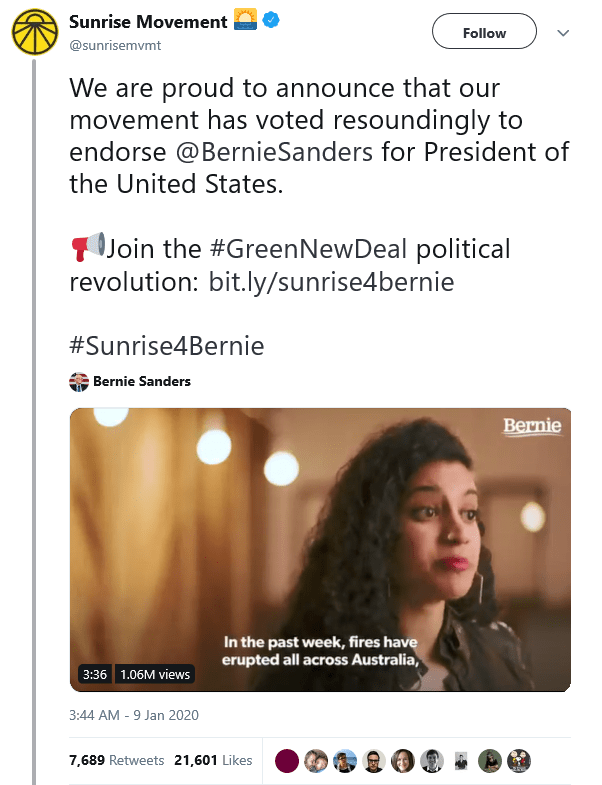
Task: Click the sunrise emoji beside account name
Action: (x=246, y=21)
